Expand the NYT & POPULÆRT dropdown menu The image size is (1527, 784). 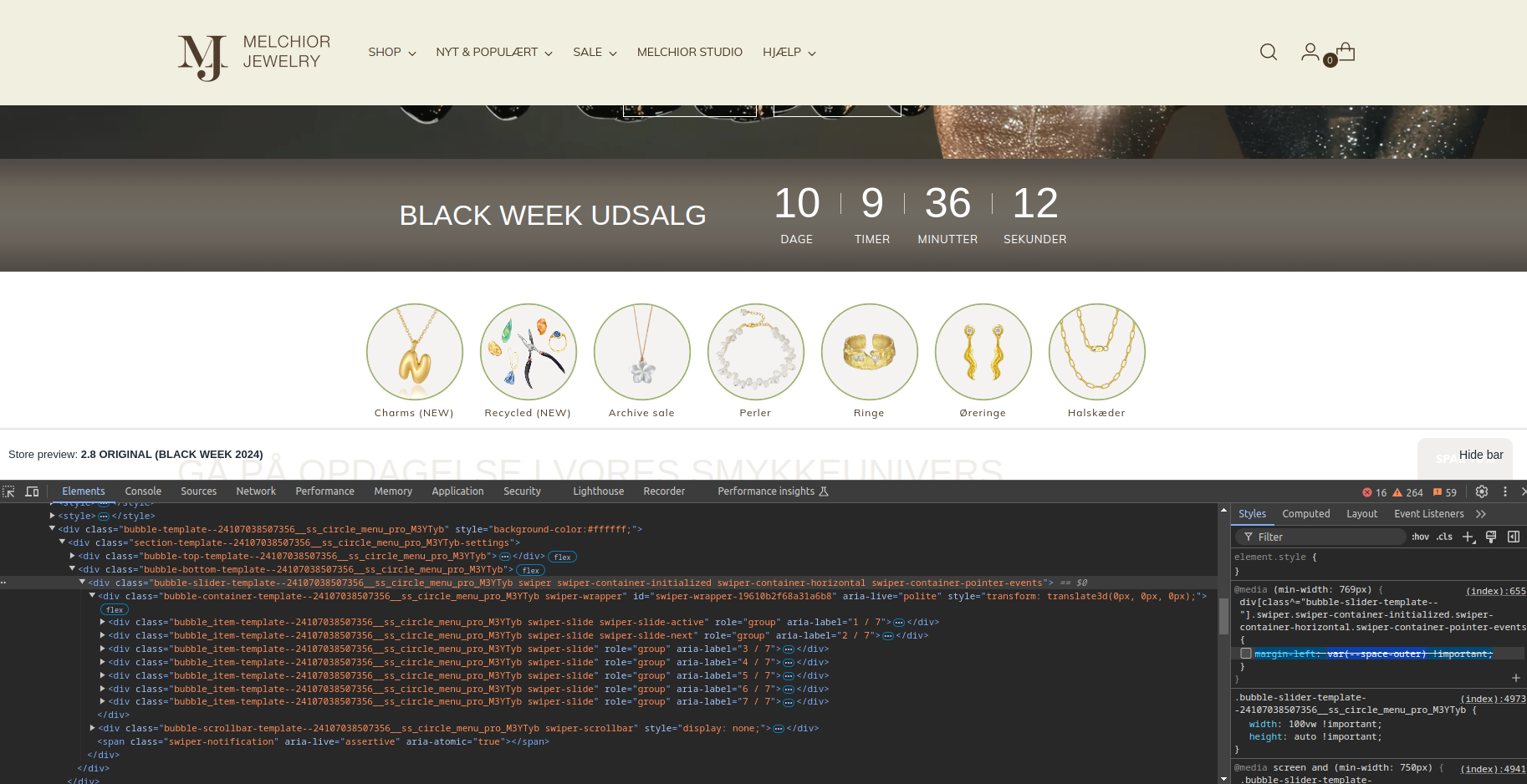coord(494,52)
